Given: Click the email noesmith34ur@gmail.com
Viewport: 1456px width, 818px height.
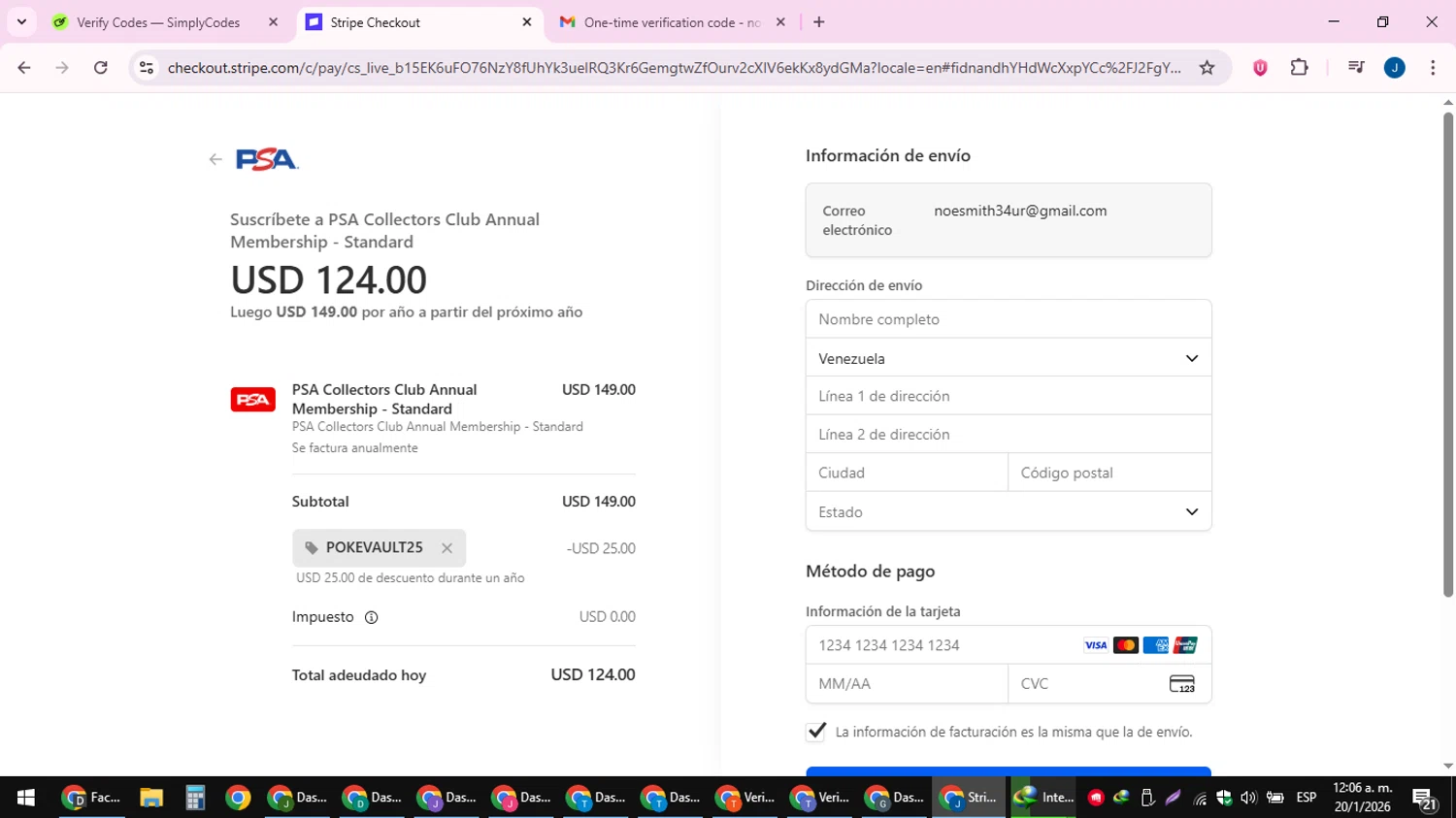Looking at the screenshot, I should tap(1020, 211).
